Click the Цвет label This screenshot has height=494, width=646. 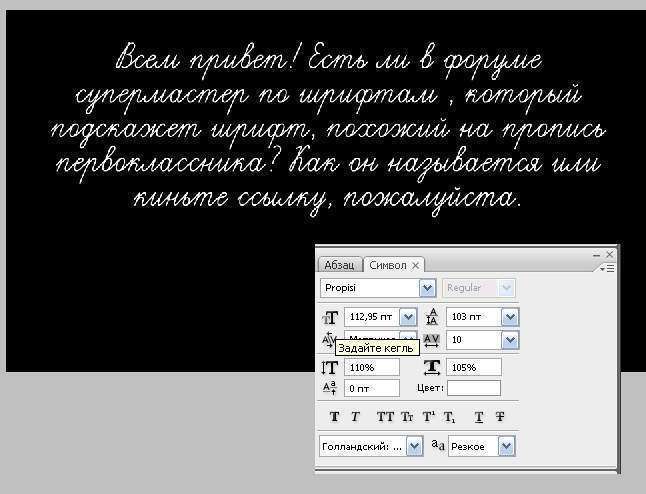[430, 388]
